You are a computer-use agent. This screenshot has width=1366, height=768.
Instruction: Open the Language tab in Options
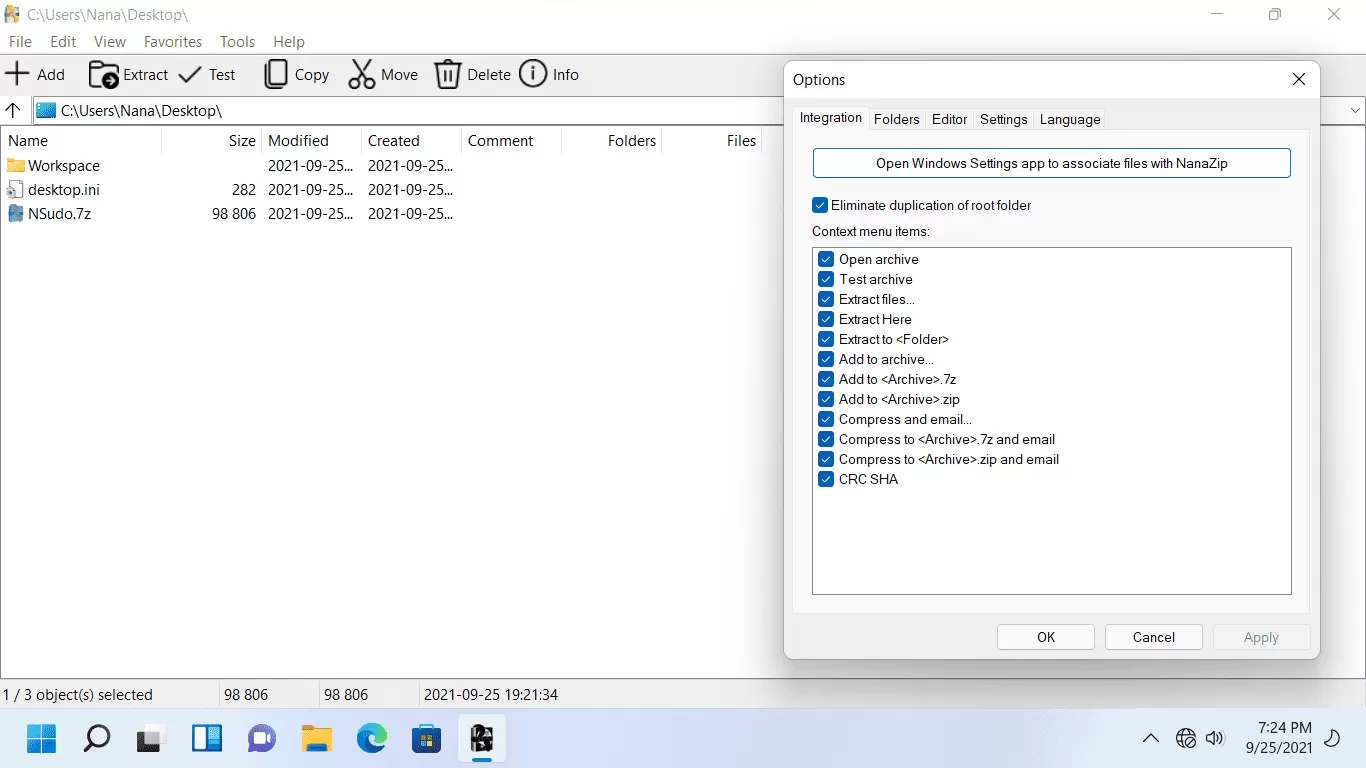[1069, 119]
